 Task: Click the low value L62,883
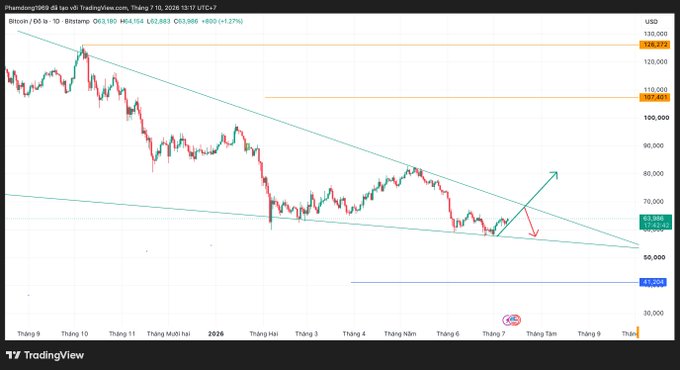pyautogui.click(x=158, y=21)
